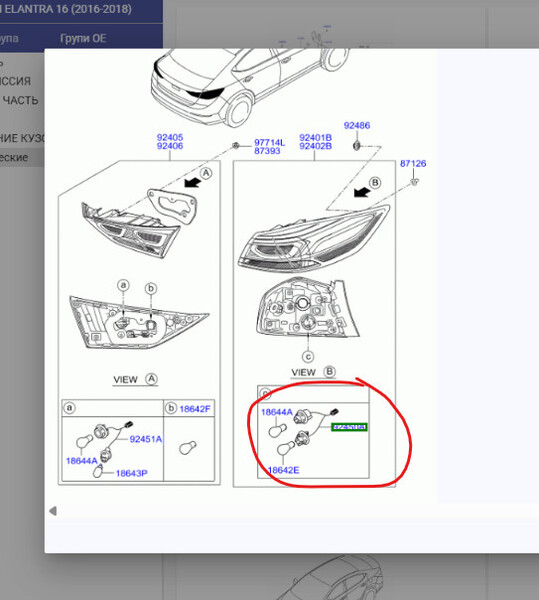Image resolution: width=539 pixels, height=600 pixels.
Task: Click the car overview illustration
Action: point(250,86)
